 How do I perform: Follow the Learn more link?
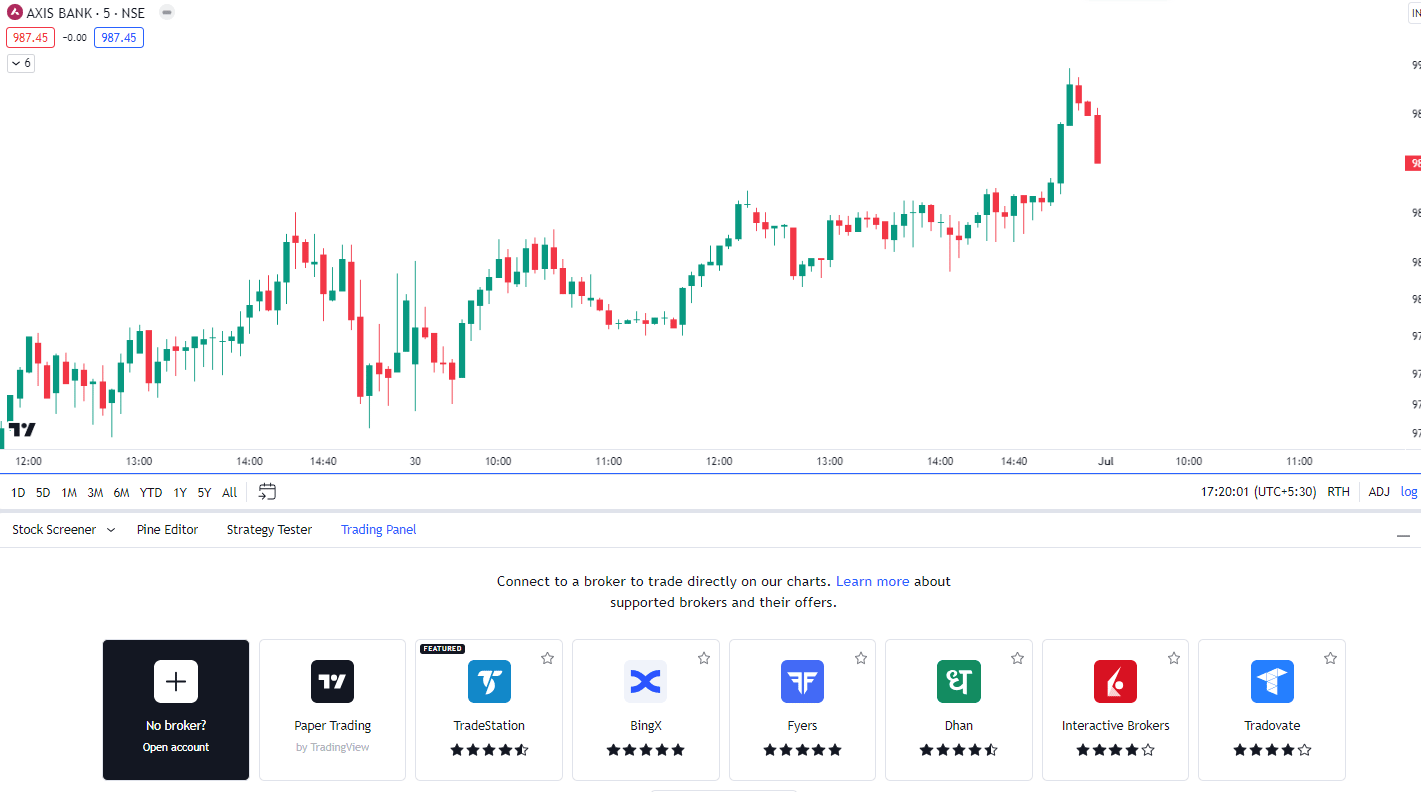point(873,581)
